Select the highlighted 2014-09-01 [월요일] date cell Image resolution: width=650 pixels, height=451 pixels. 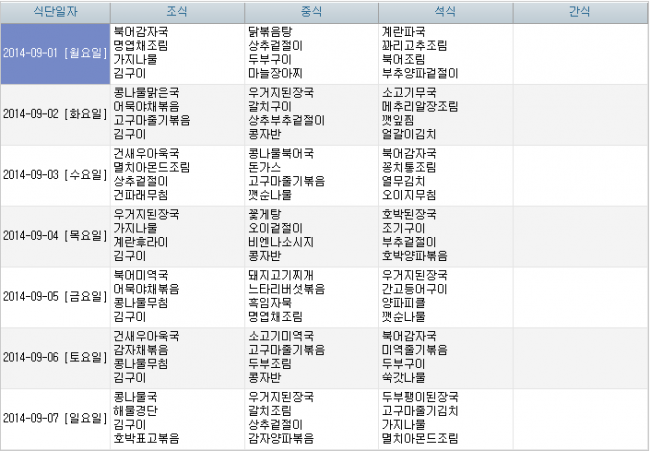(54, 53)
